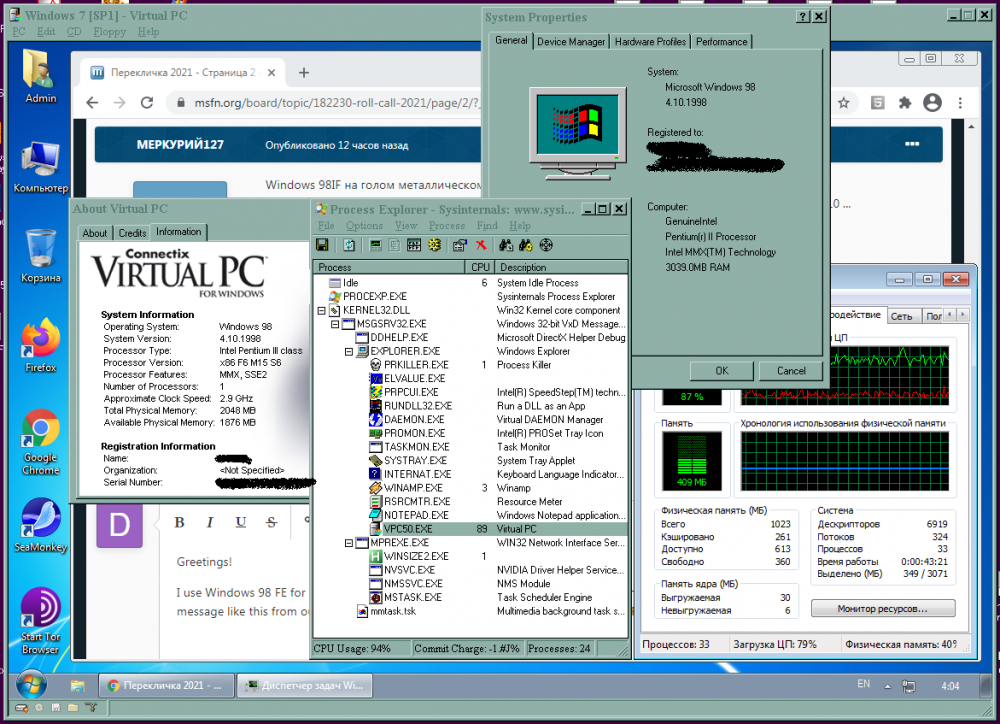
Task: Toggle underline formatting in the reply editor
Action: [241, 522]
